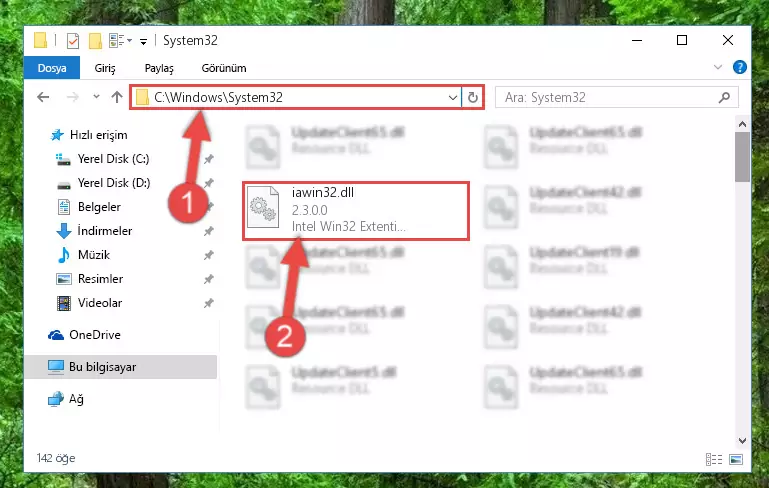Click the search magnifier icon

[x=724, y=98]
